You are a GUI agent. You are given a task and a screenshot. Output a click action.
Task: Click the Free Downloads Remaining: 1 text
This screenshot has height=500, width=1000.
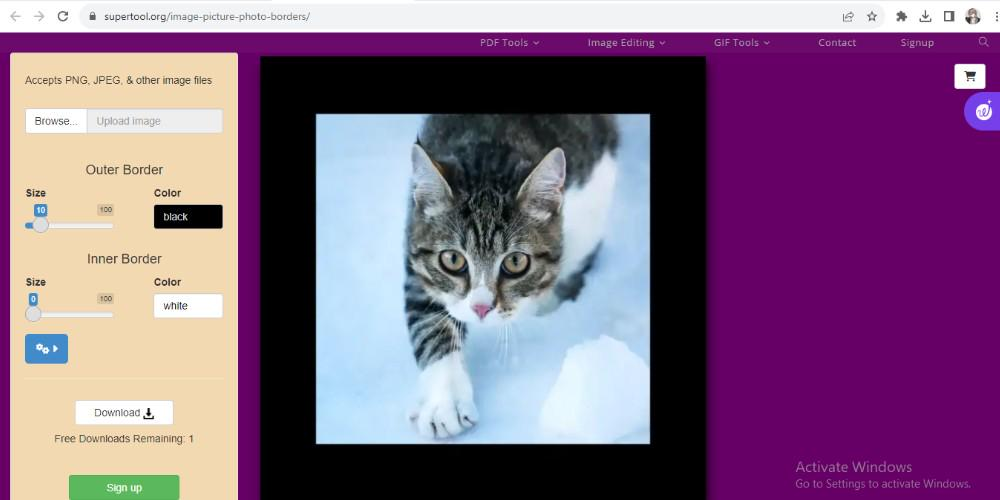(124, 439)
